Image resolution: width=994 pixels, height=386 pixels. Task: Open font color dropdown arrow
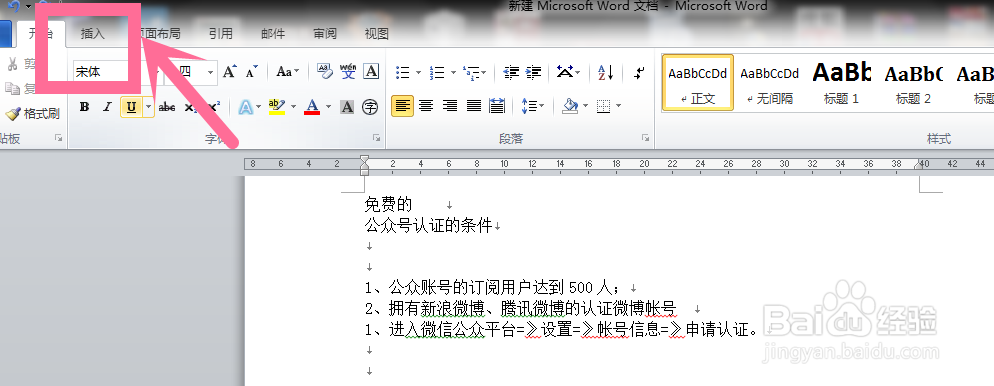click(x=328, y=107)
